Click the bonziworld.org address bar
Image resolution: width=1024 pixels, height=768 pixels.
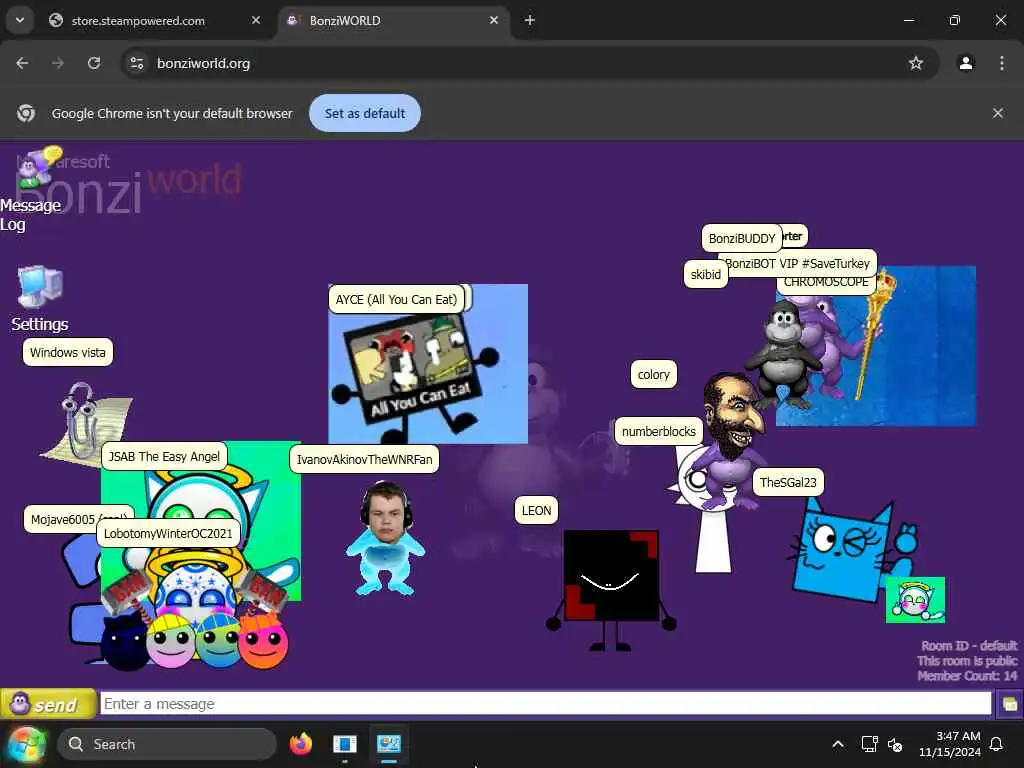click(x=529, y=63)
